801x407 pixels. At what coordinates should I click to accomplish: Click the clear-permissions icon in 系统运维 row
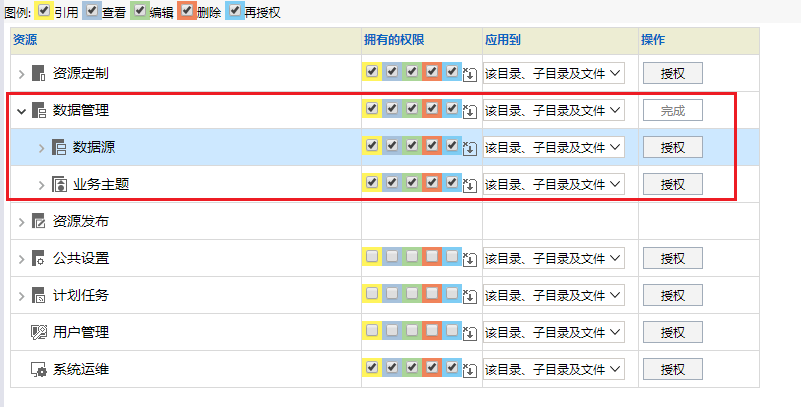[470, 371]
